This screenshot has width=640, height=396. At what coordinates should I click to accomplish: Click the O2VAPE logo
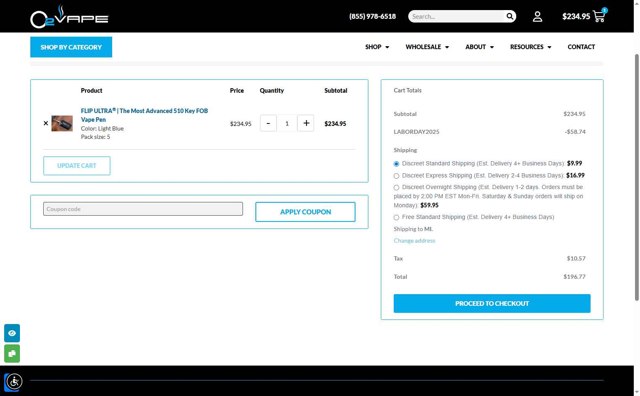tap(69, 17)
